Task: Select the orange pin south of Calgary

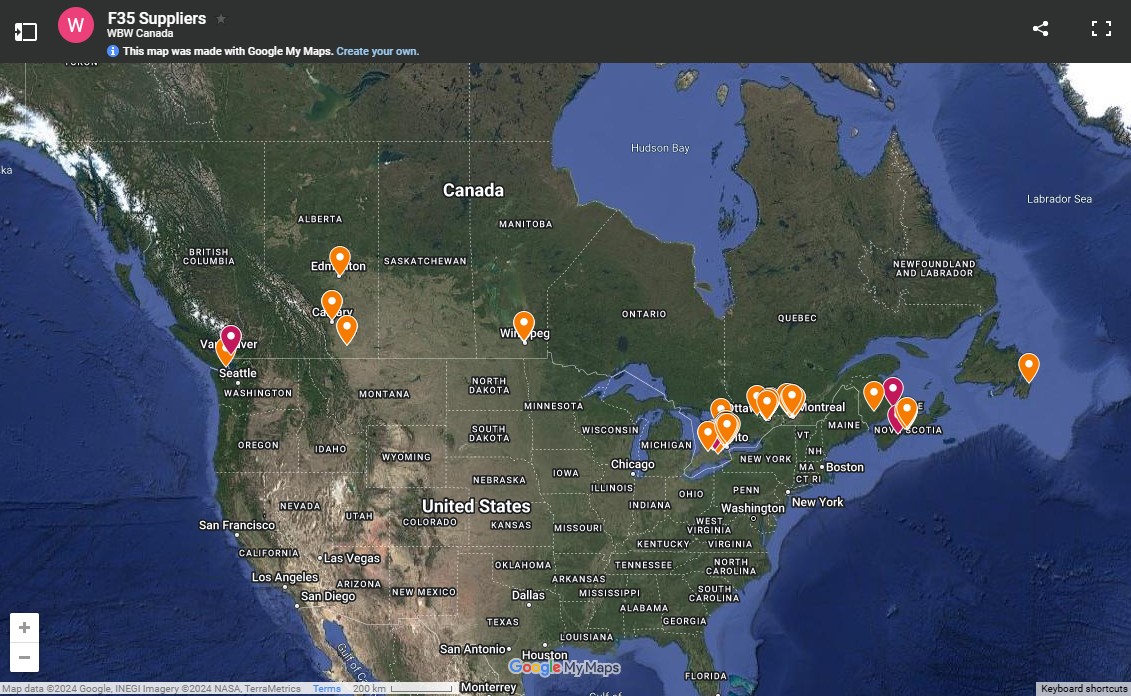Action: [347, 328]
